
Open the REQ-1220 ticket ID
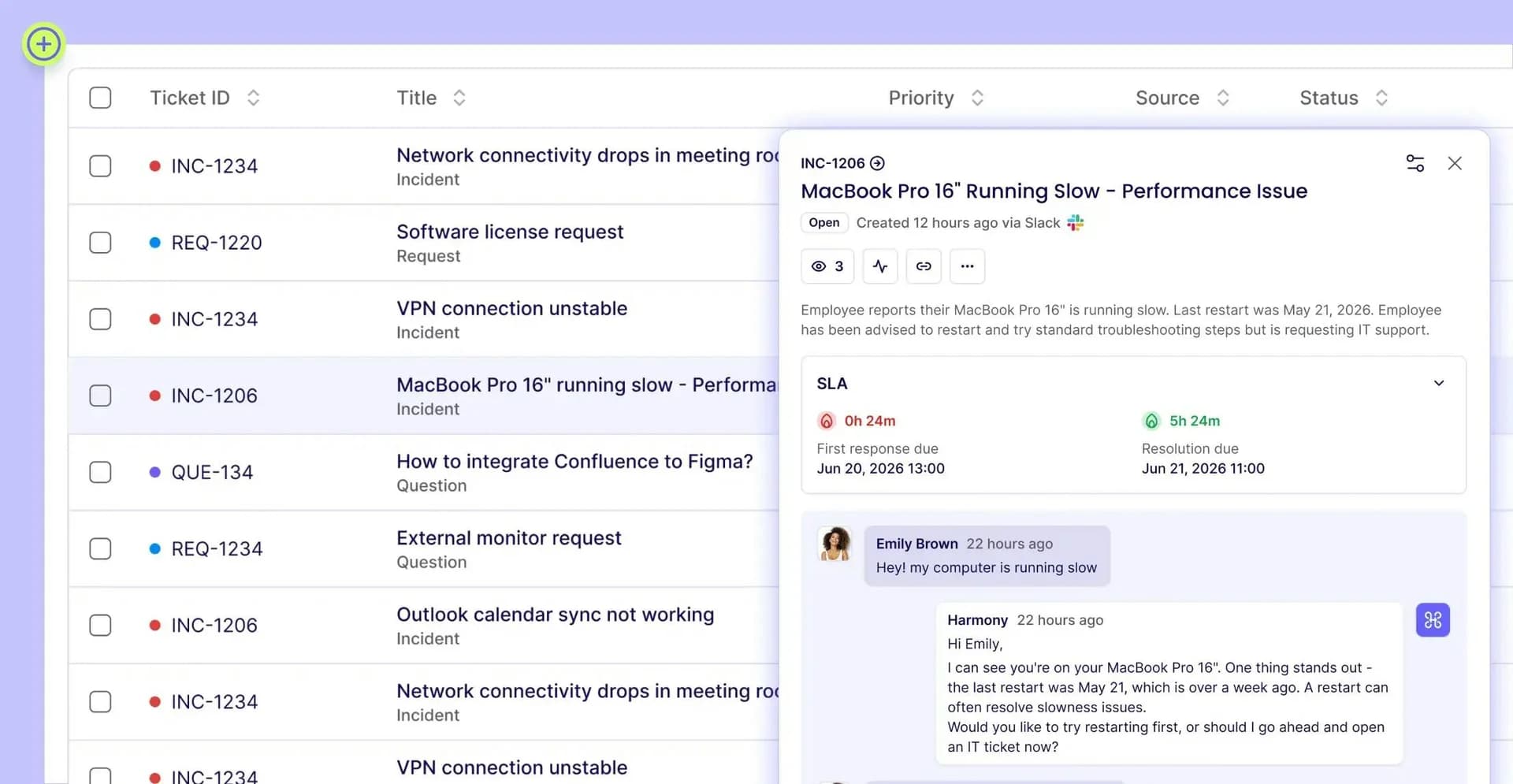tap(217, 243)
